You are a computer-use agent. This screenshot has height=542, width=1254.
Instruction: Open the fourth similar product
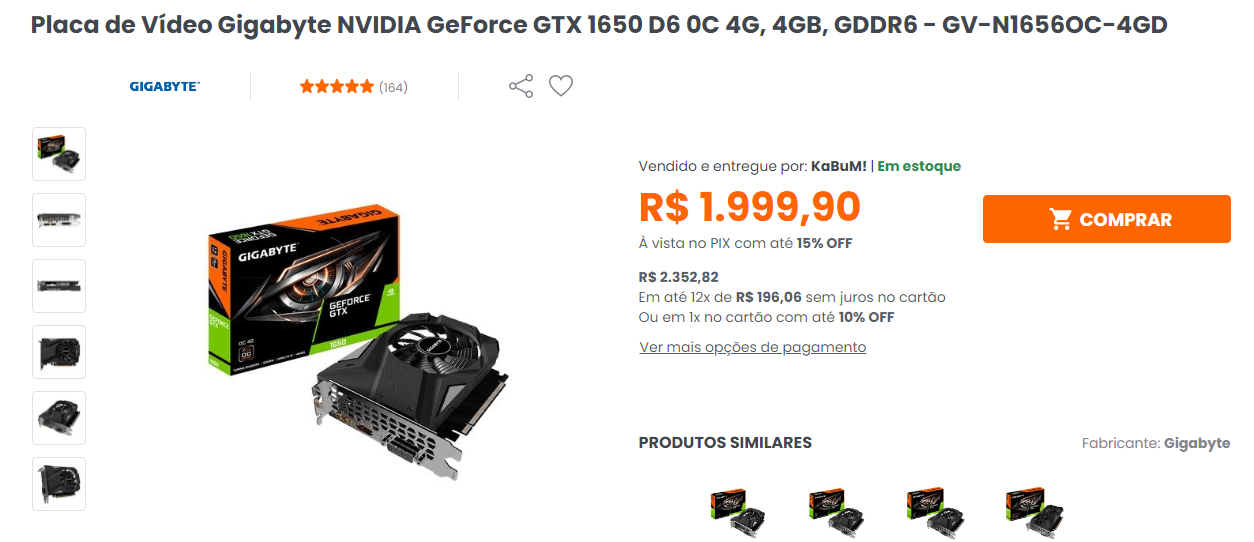pyautogui.click(x=1035, y=512)
